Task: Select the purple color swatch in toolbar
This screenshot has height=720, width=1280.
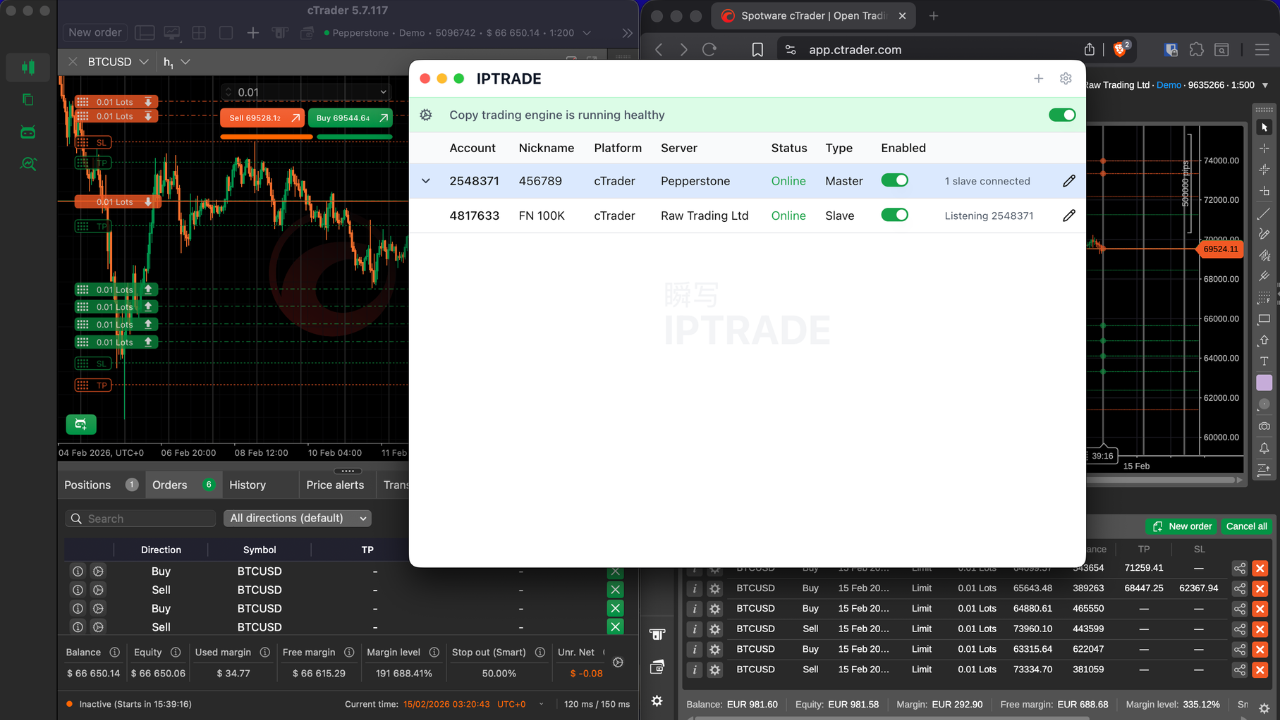Action: click(x=1264, y=383)
